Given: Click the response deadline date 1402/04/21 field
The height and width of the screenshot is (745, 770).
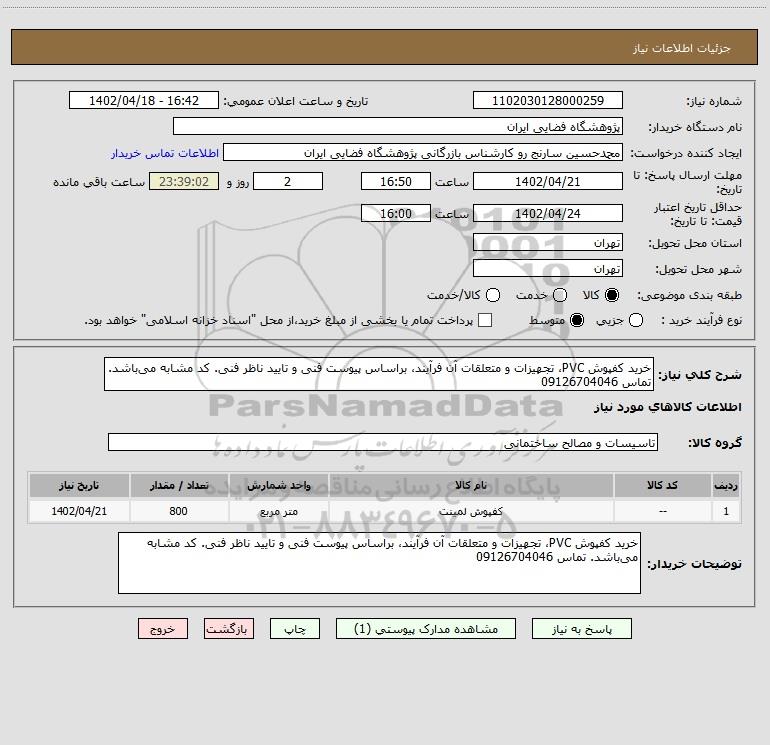Looking at the screenshot, I should (x=548, y=181).
